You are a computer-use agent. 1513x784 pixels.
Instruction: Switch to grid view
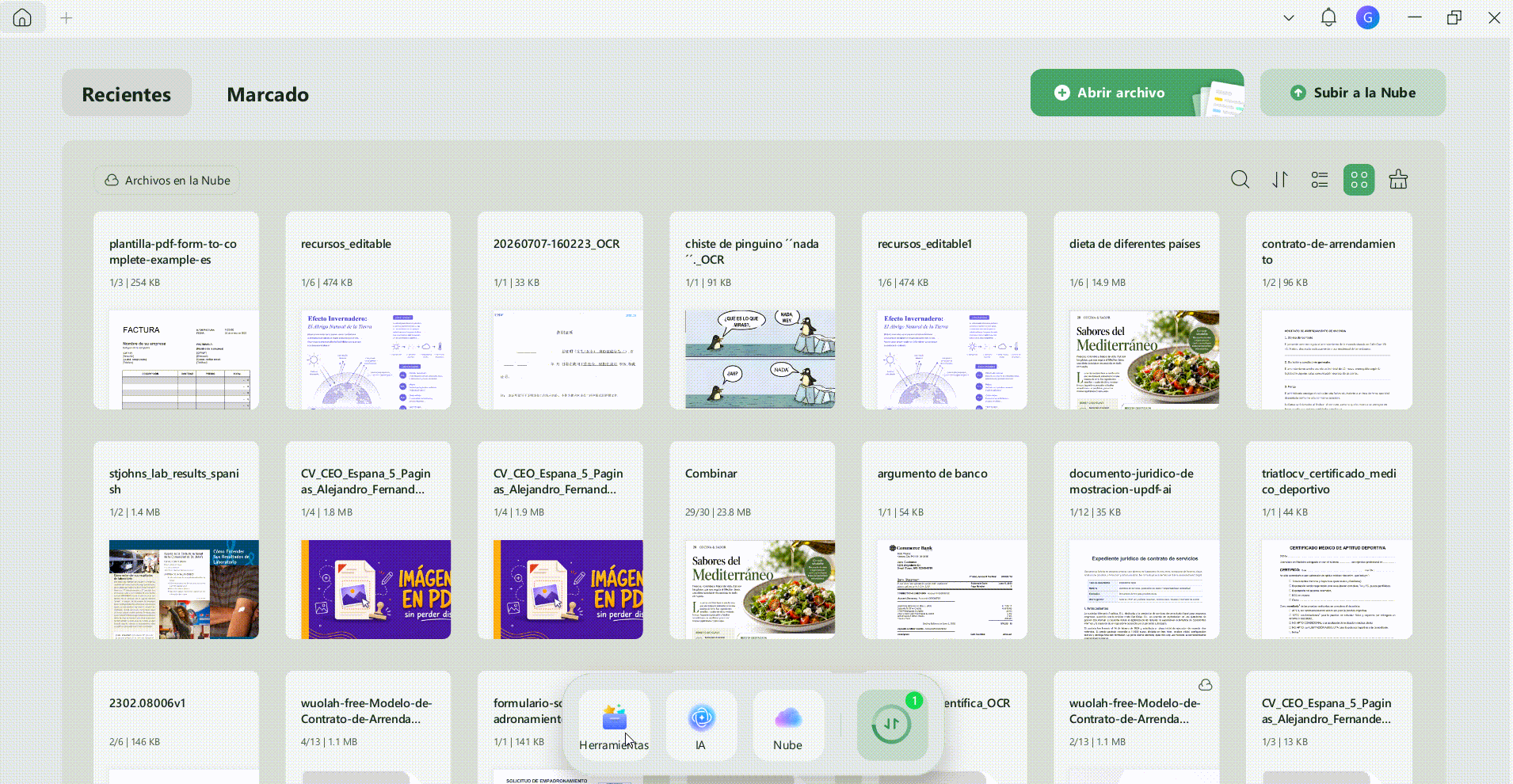pos(1359,180)
